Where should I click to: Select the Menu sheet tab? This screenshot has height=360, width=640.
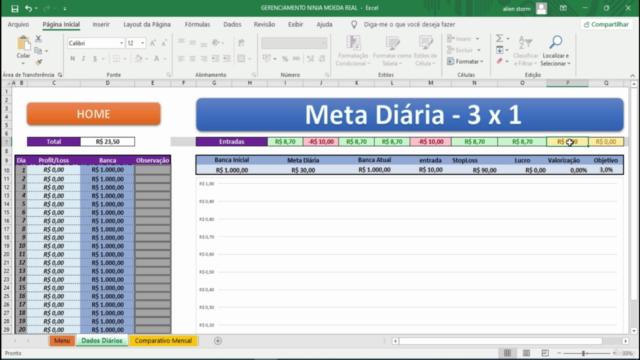[62, 341]
